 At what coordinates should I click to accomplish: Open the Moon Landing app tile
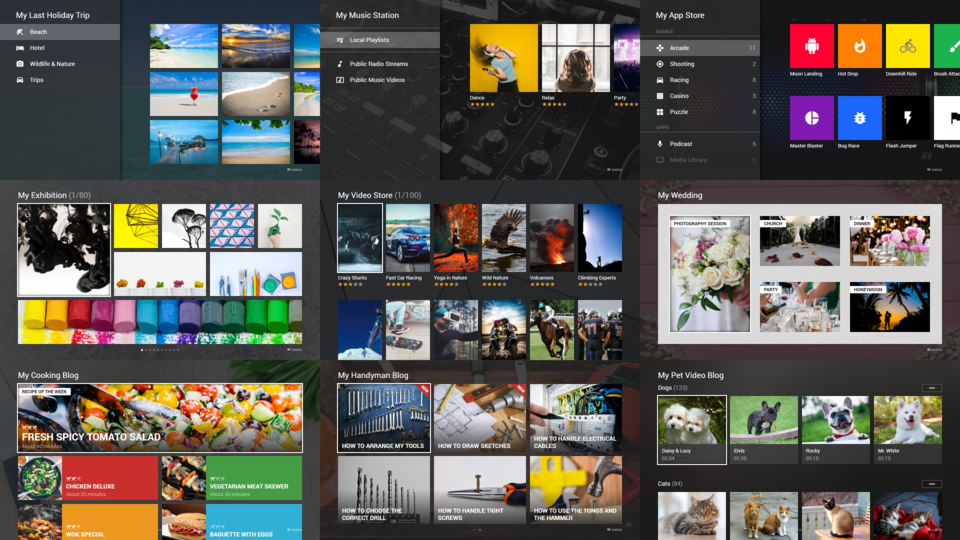pyautogui.click(x=811, y=46)
